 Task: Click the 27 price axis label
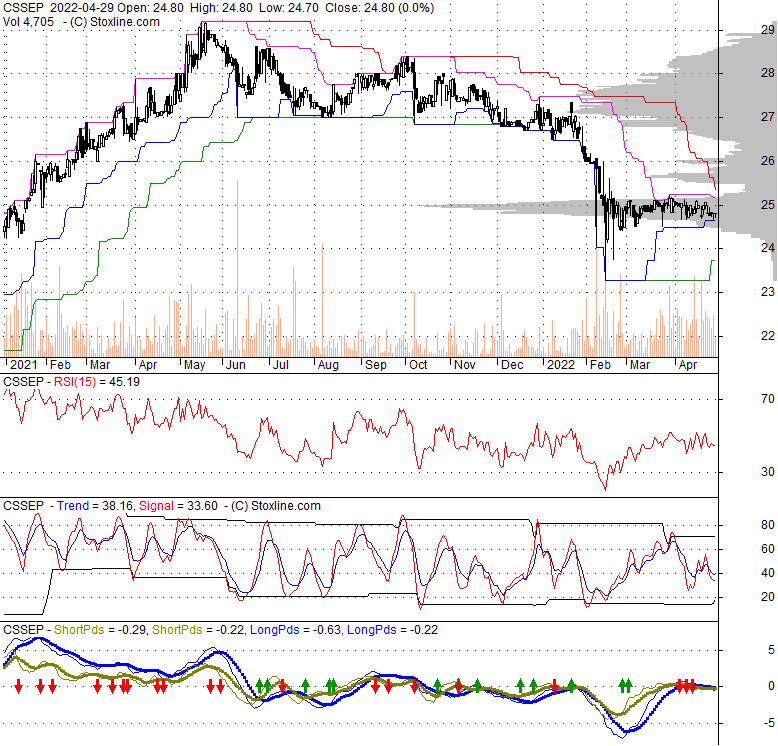coord(768,117)
